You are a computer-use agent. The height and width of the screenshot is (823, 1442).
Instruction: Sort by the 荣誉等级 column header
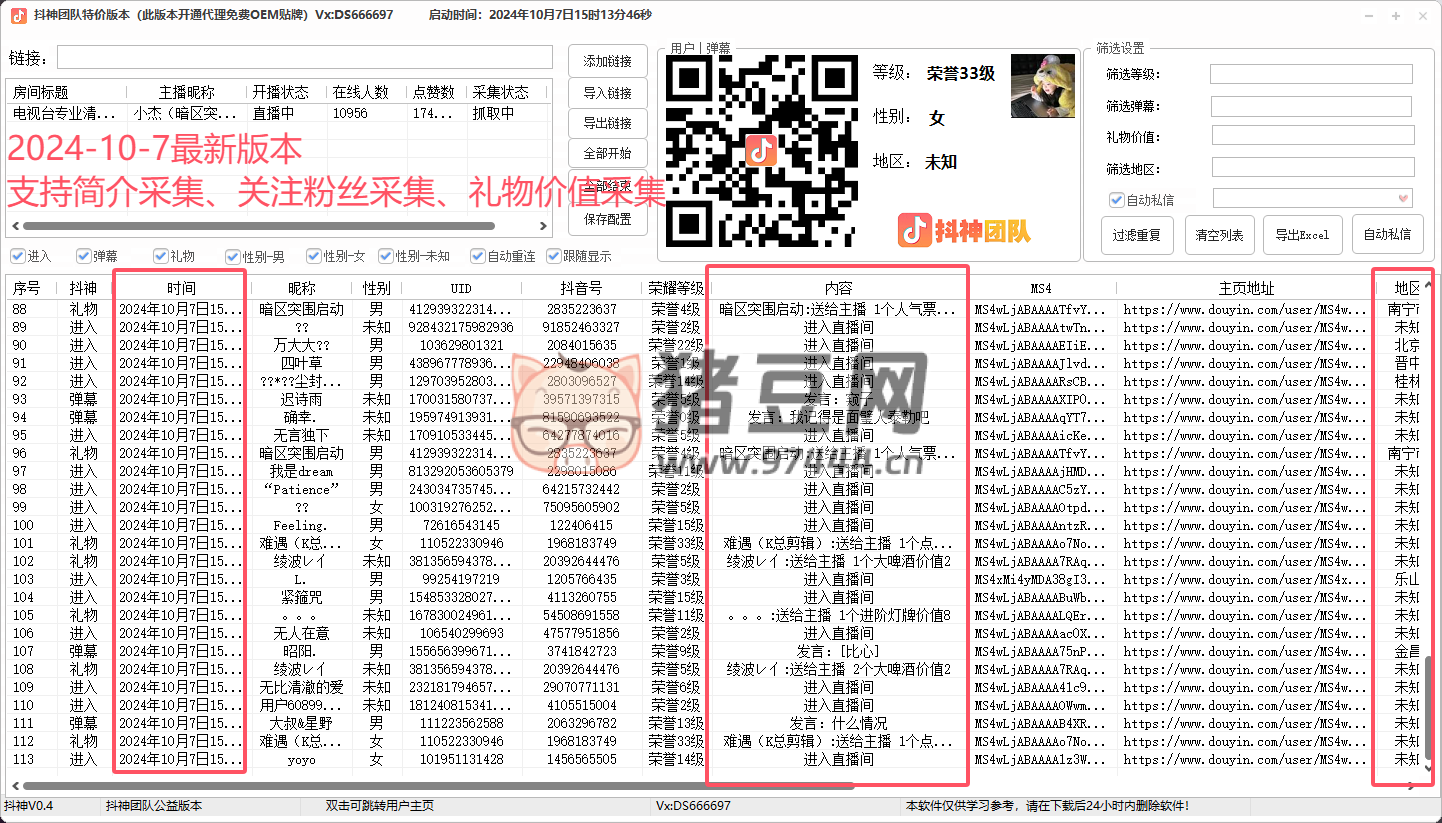675,288
